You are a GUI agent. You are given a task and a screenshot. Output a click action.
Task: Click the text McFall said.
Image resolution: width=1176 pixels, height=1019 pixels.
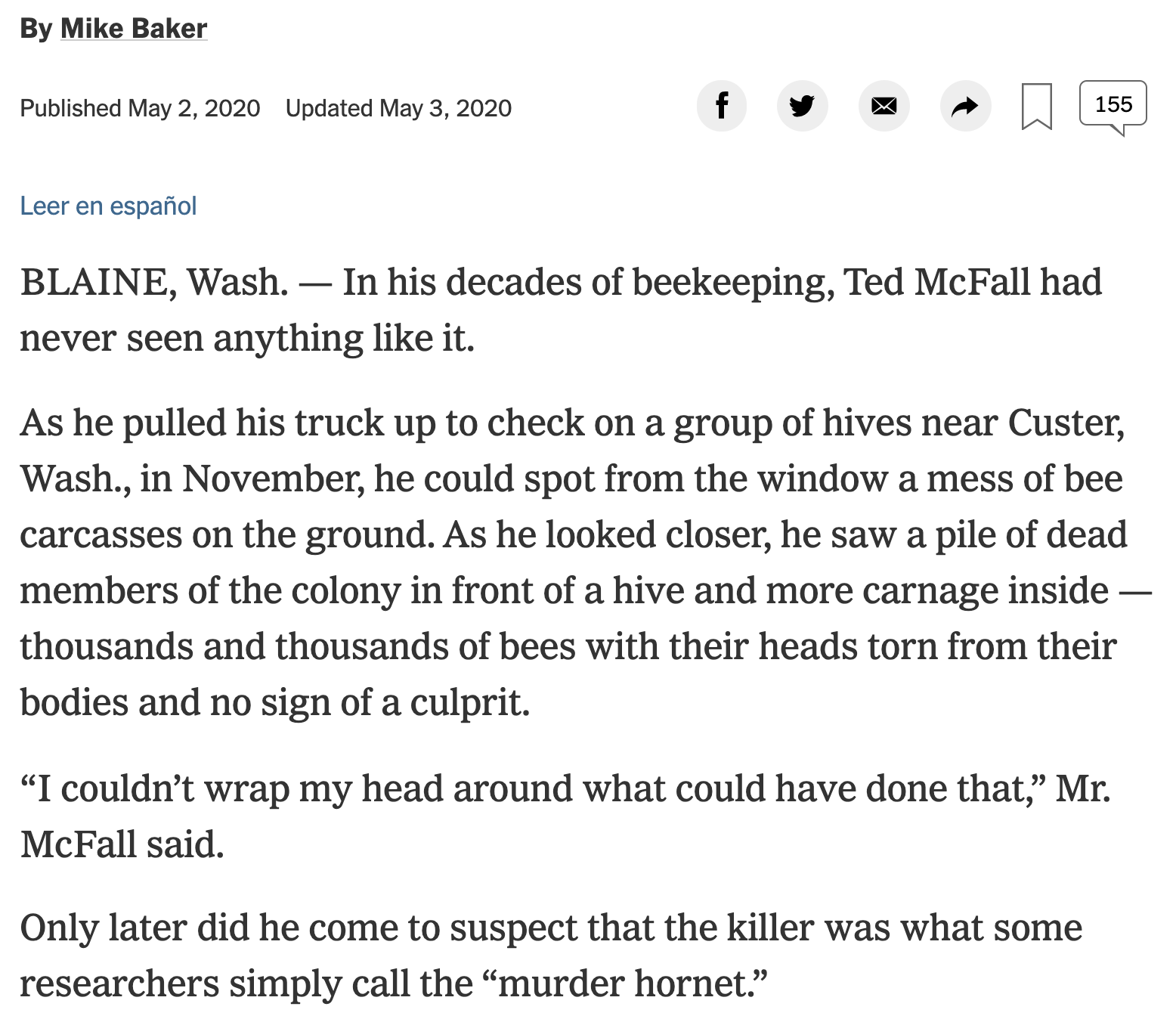[x=122, y=845]
